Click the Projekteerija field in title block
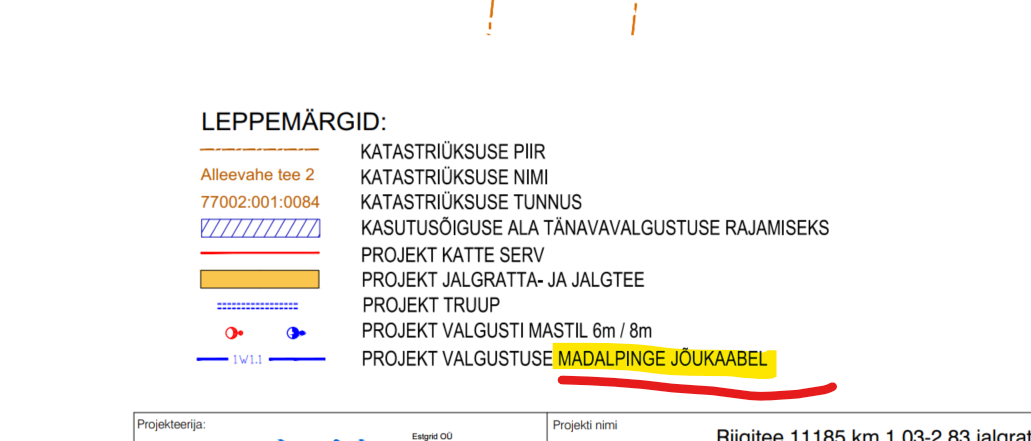This screenshot has height=441, width=1031. tap(171, 424)
